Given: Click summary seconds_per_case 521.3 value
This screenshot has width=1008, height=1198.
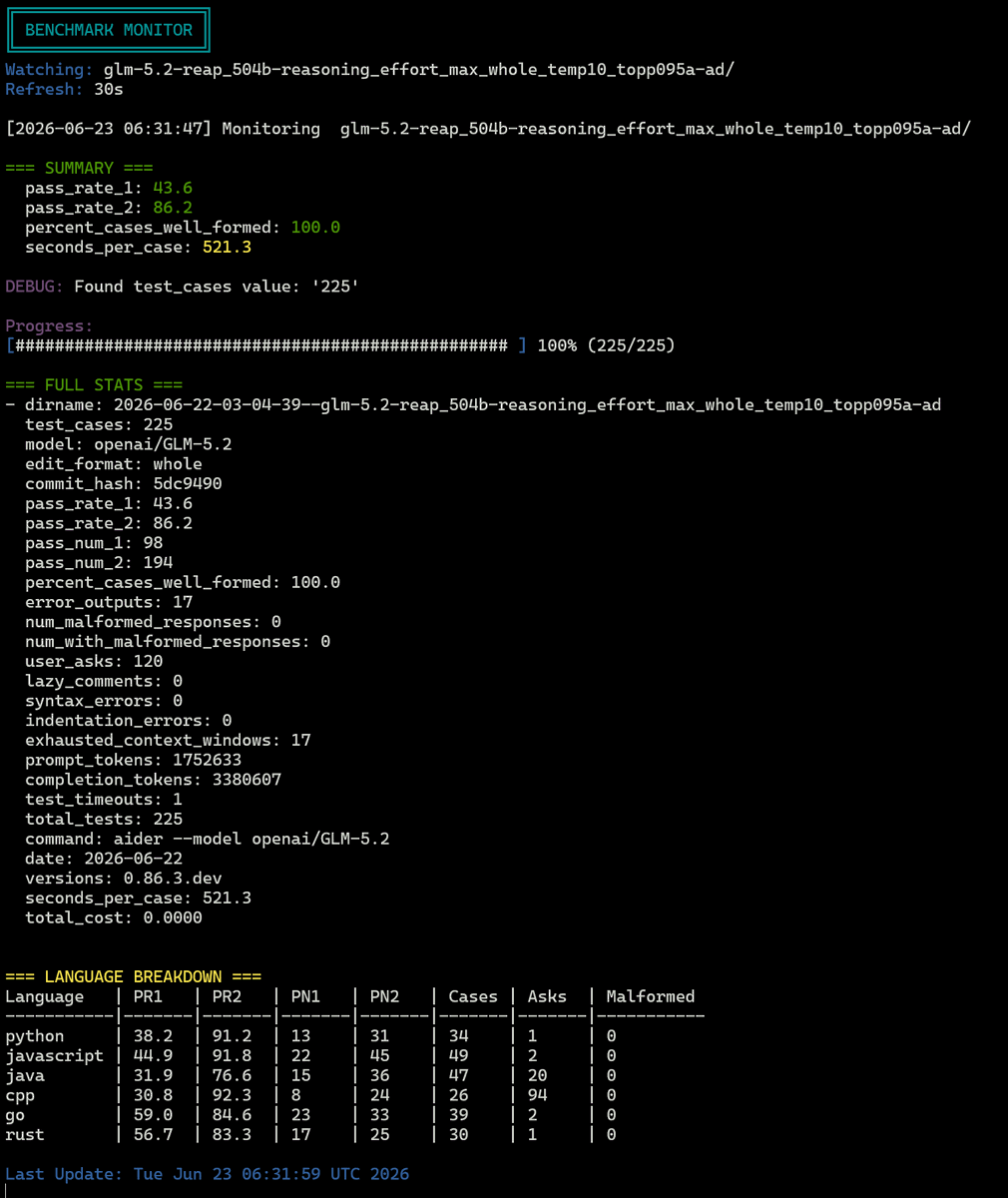Looking at the screenshot, I should coord(227,248).
